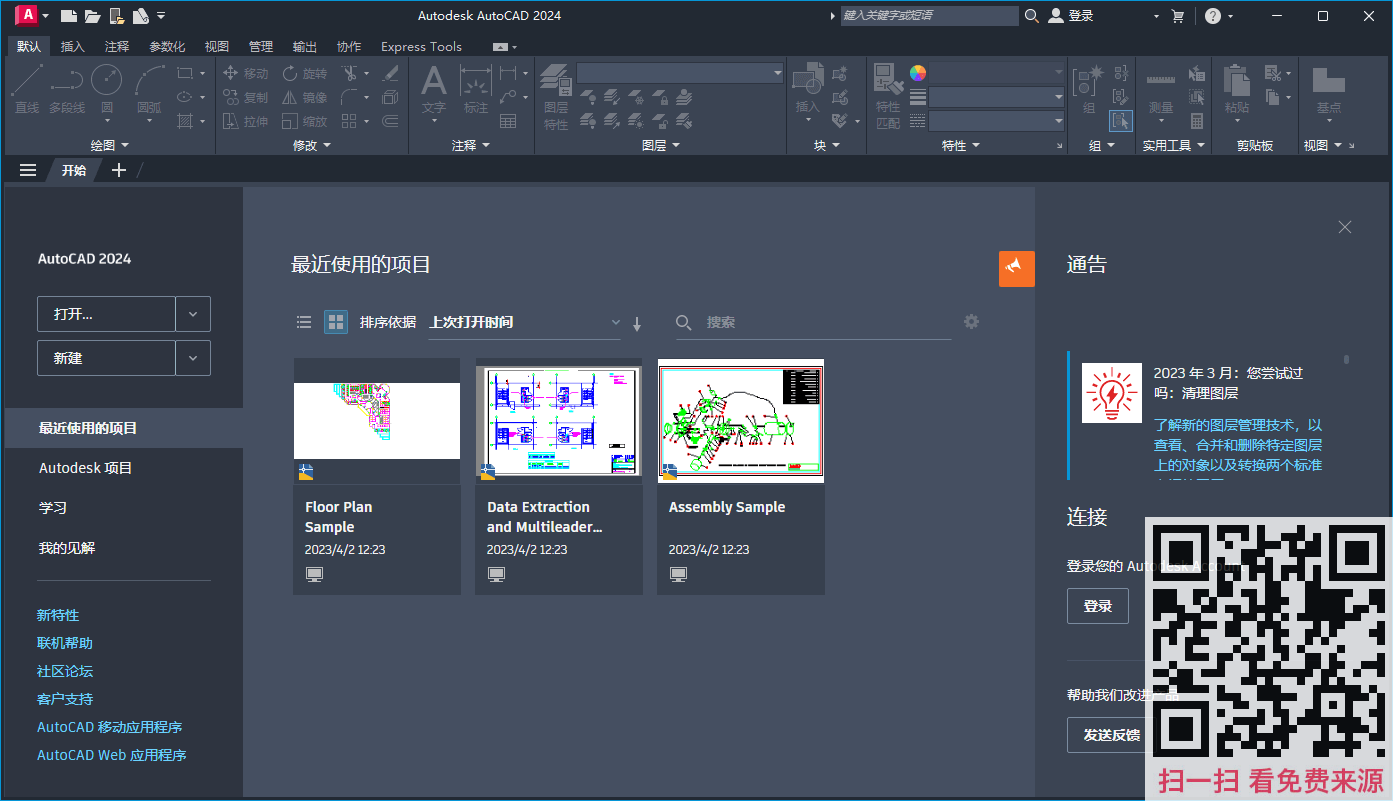The height and width of the screenshot is (801, 1393).
Task: Click the recent projects 搜索 field
Action: (x=814, y=322)
